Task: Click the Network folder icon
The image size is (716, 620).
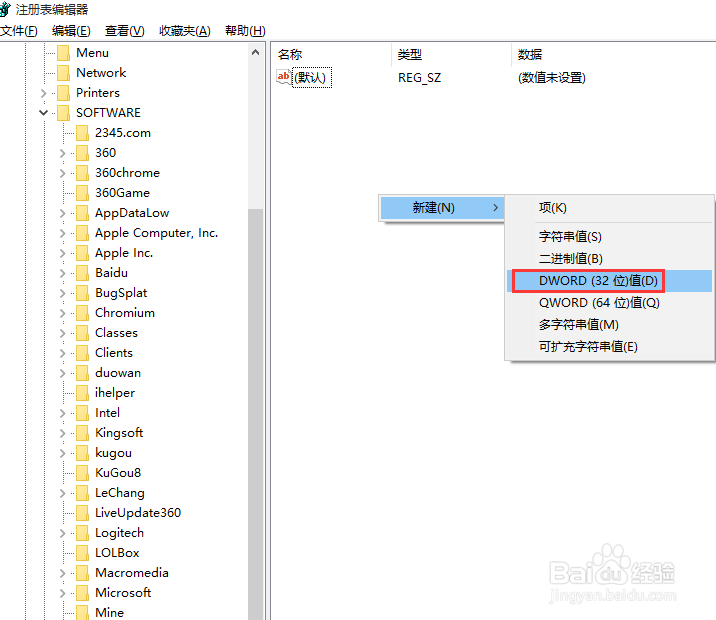Action: [x=64, y=73]
